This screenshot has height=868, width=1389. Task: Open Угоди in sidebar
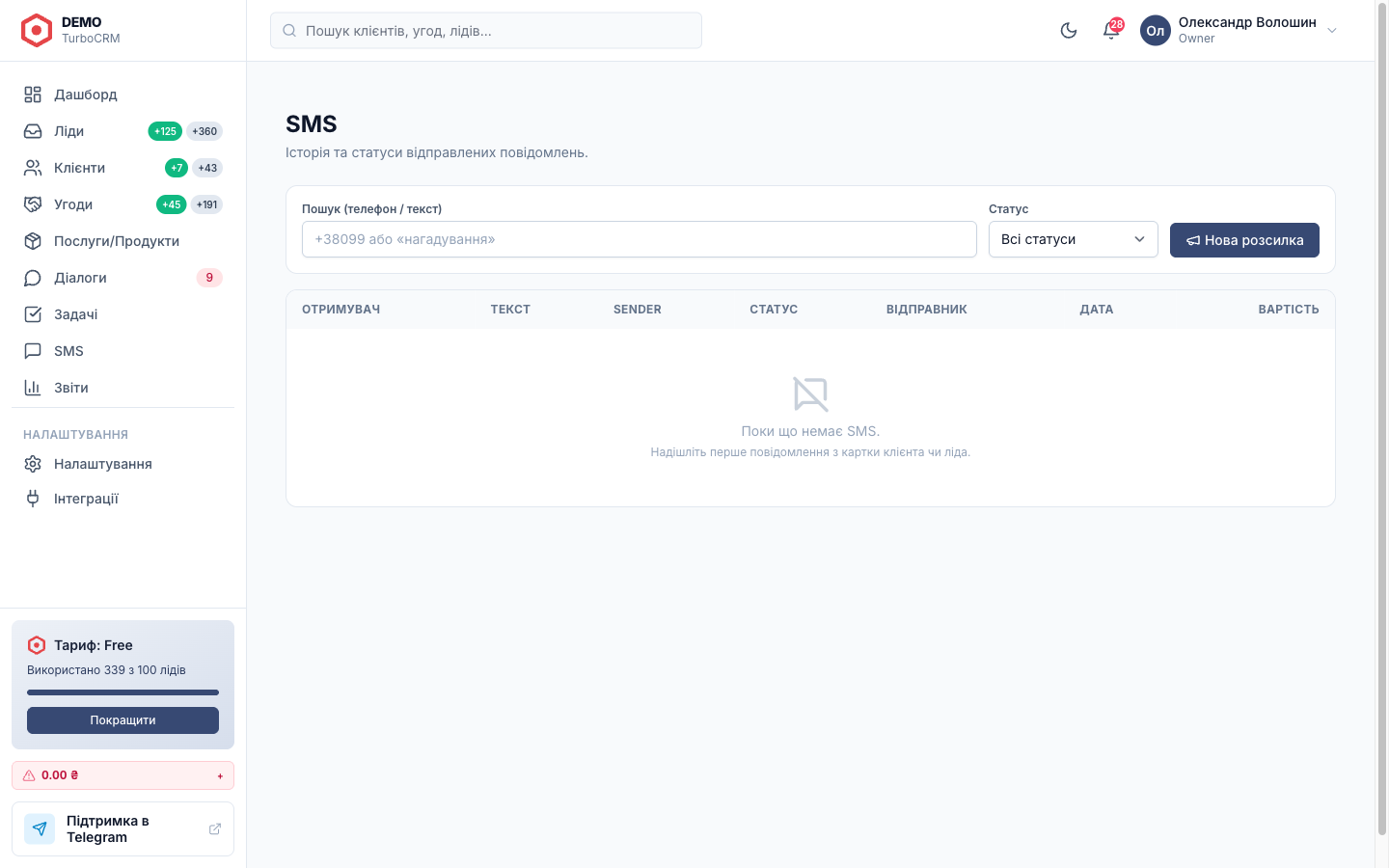[x=123, y=204]
